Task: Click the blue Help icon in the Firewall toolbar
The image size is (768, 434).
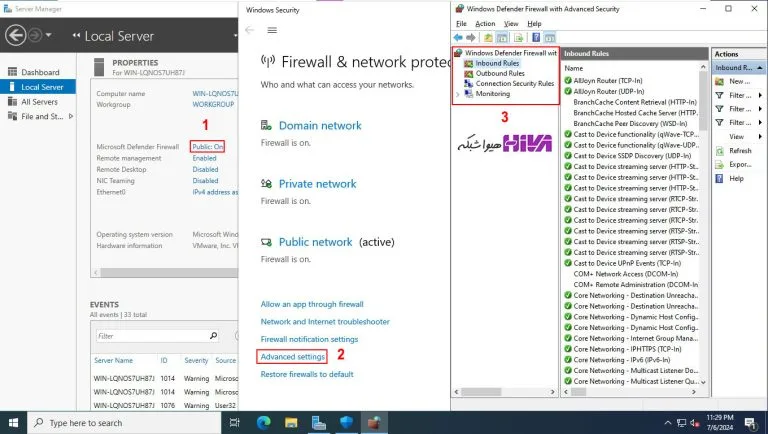Action: (536, 38)
